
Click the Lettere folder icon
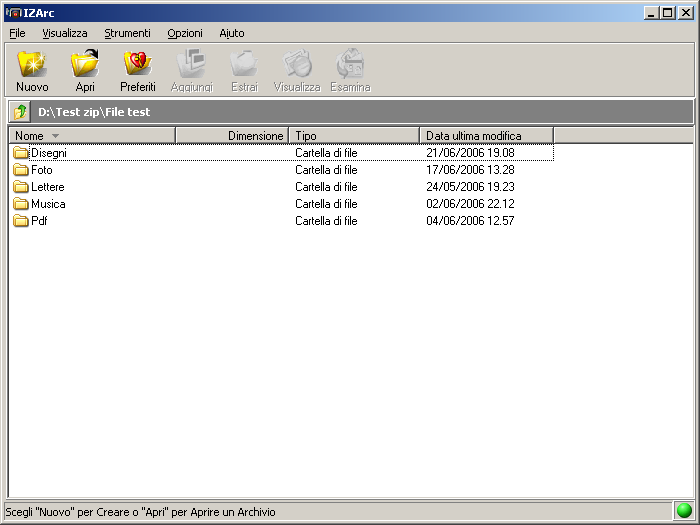click(21, 187)
